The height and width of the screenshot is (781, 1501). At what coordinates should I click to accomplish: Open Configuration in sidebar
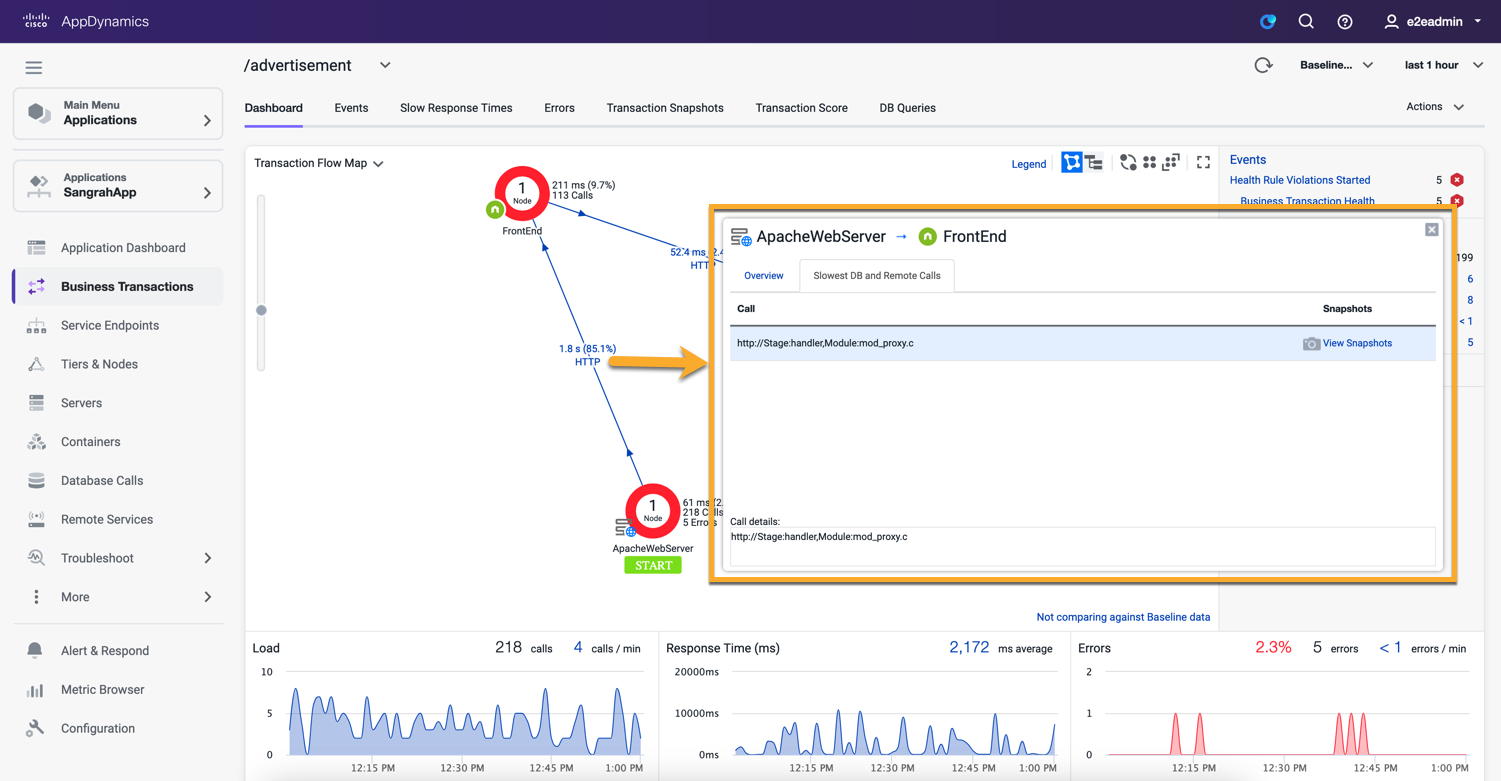[x=119, y=729]
